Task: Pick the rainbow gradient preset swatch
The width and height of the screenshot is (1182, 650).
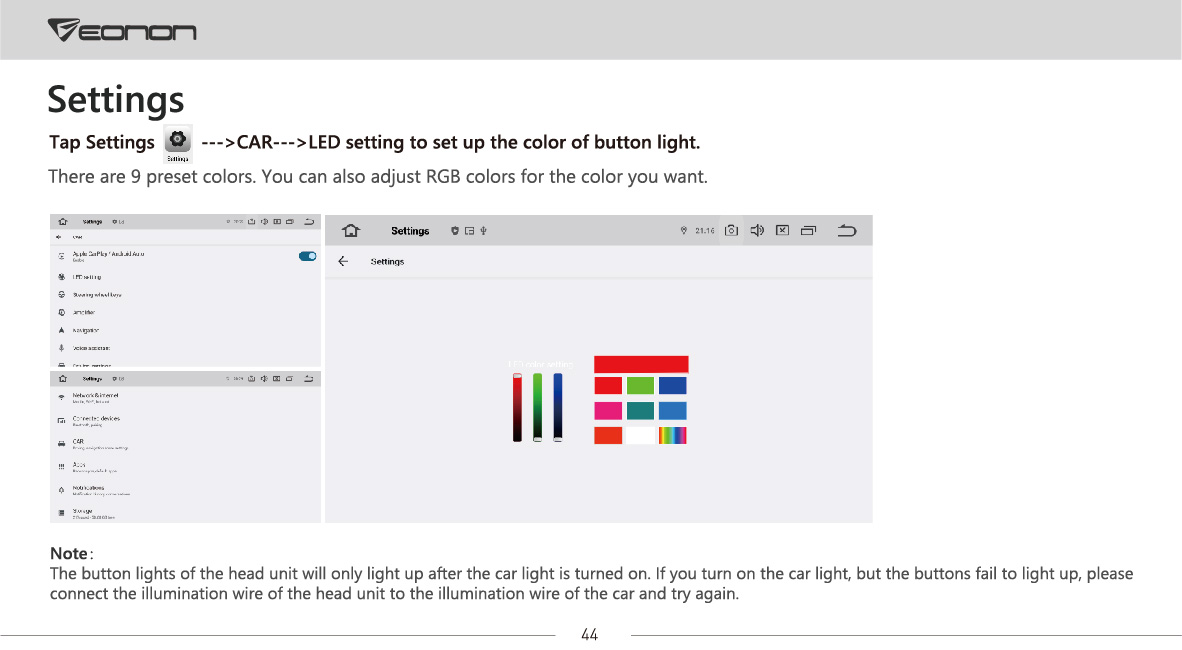Action: coord(672,435)
